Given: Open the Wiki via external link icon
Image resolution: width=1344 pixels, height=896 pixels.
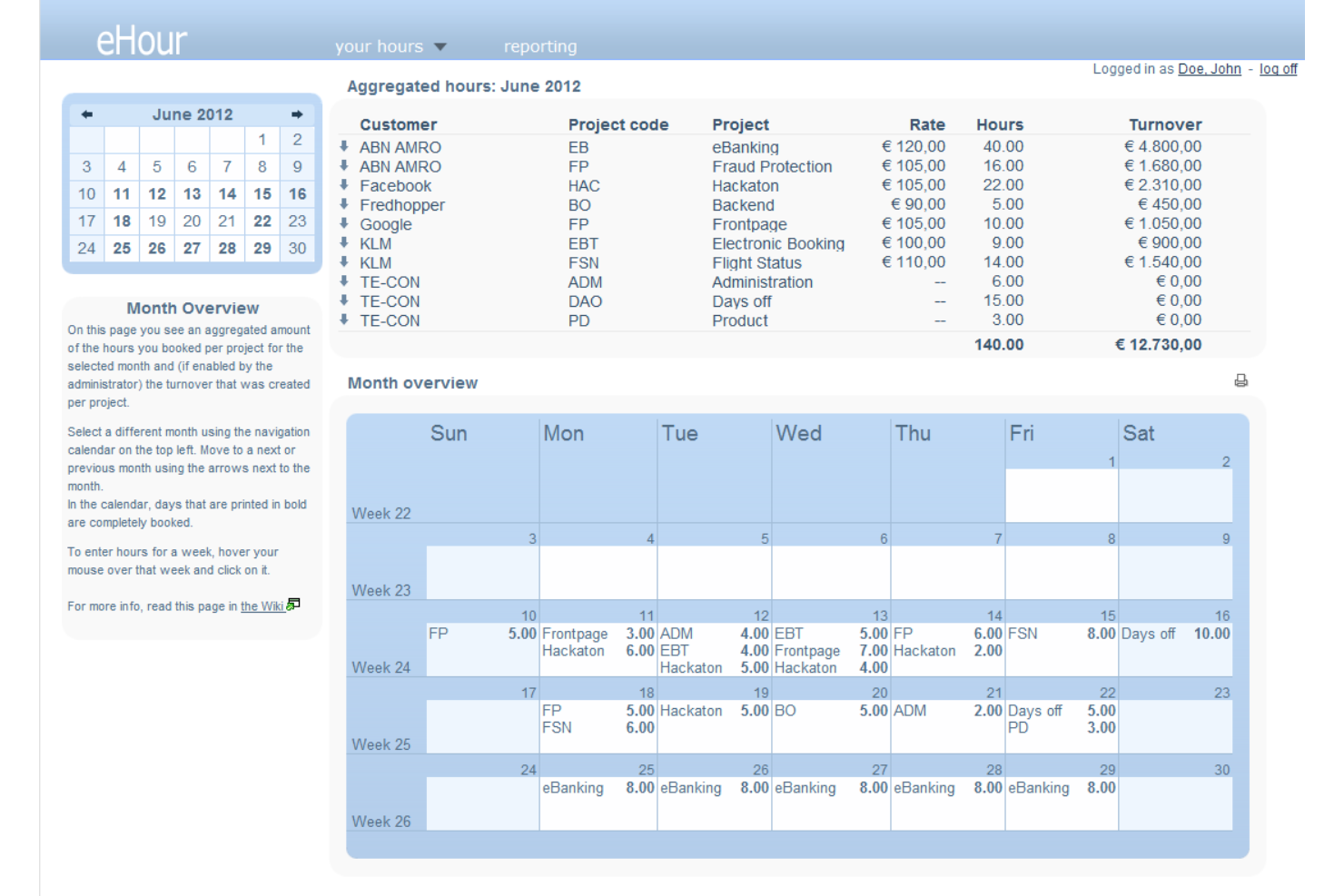Looking at the screenshot, I should [292, 604].
